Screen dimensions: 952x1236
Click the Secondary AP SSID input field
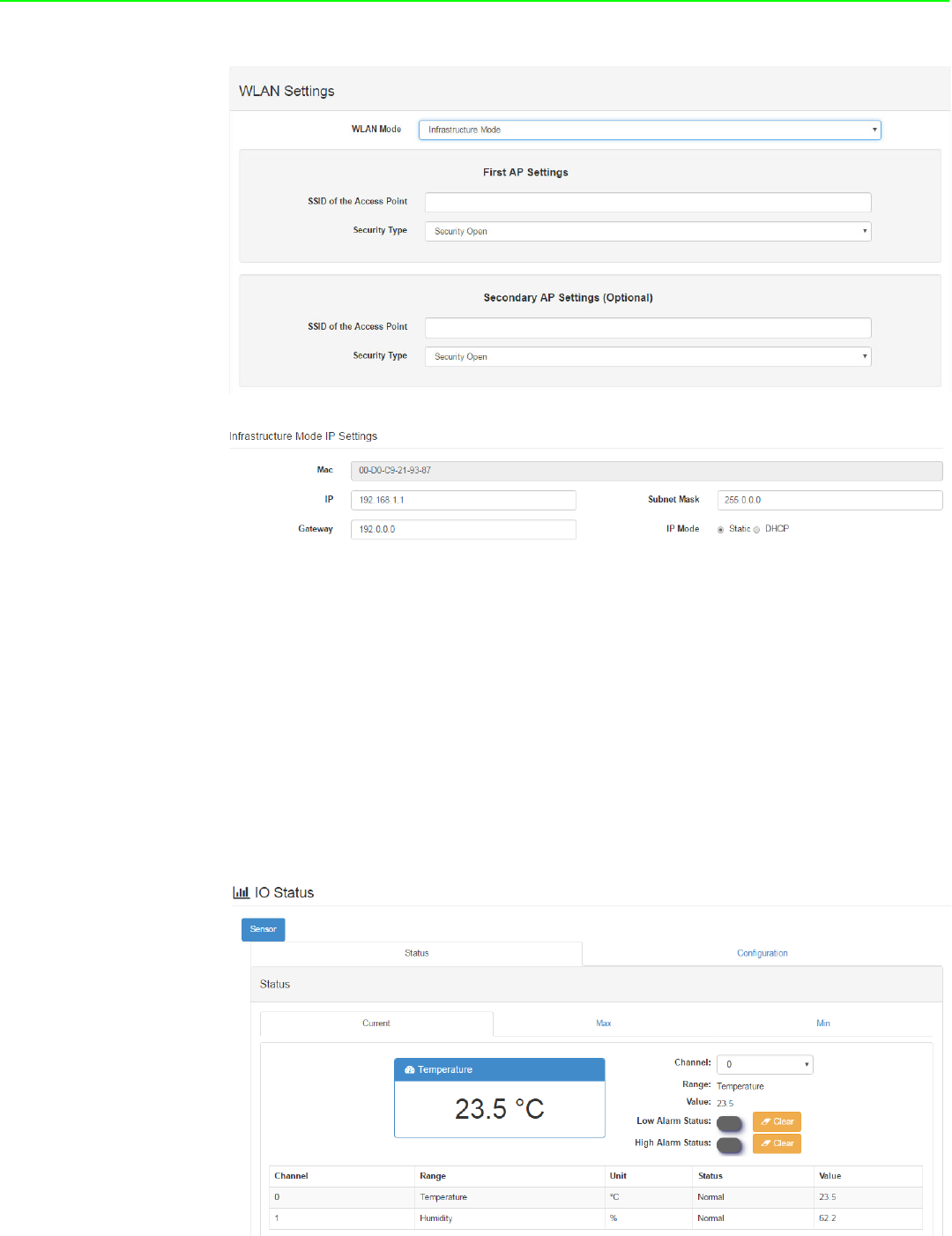(x=648, y=327)
